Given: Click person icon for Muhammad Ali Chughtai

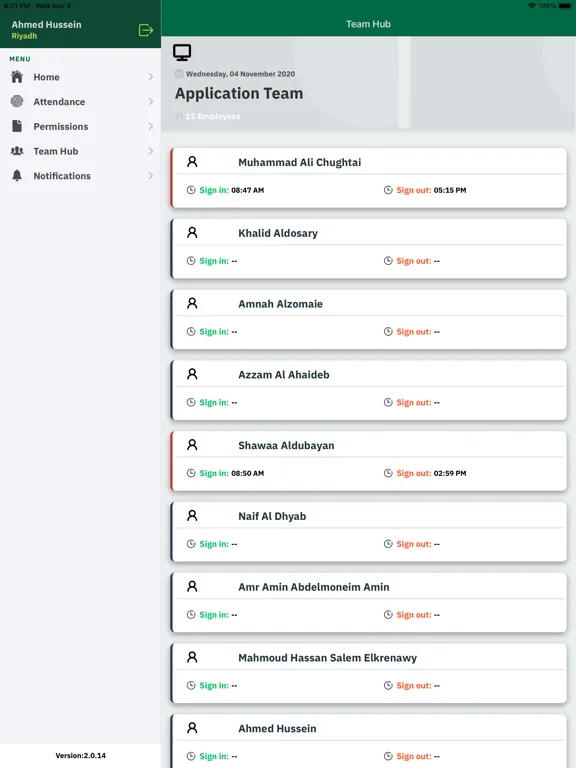Looking at the screenshot, I should click(x=192, y=162).
